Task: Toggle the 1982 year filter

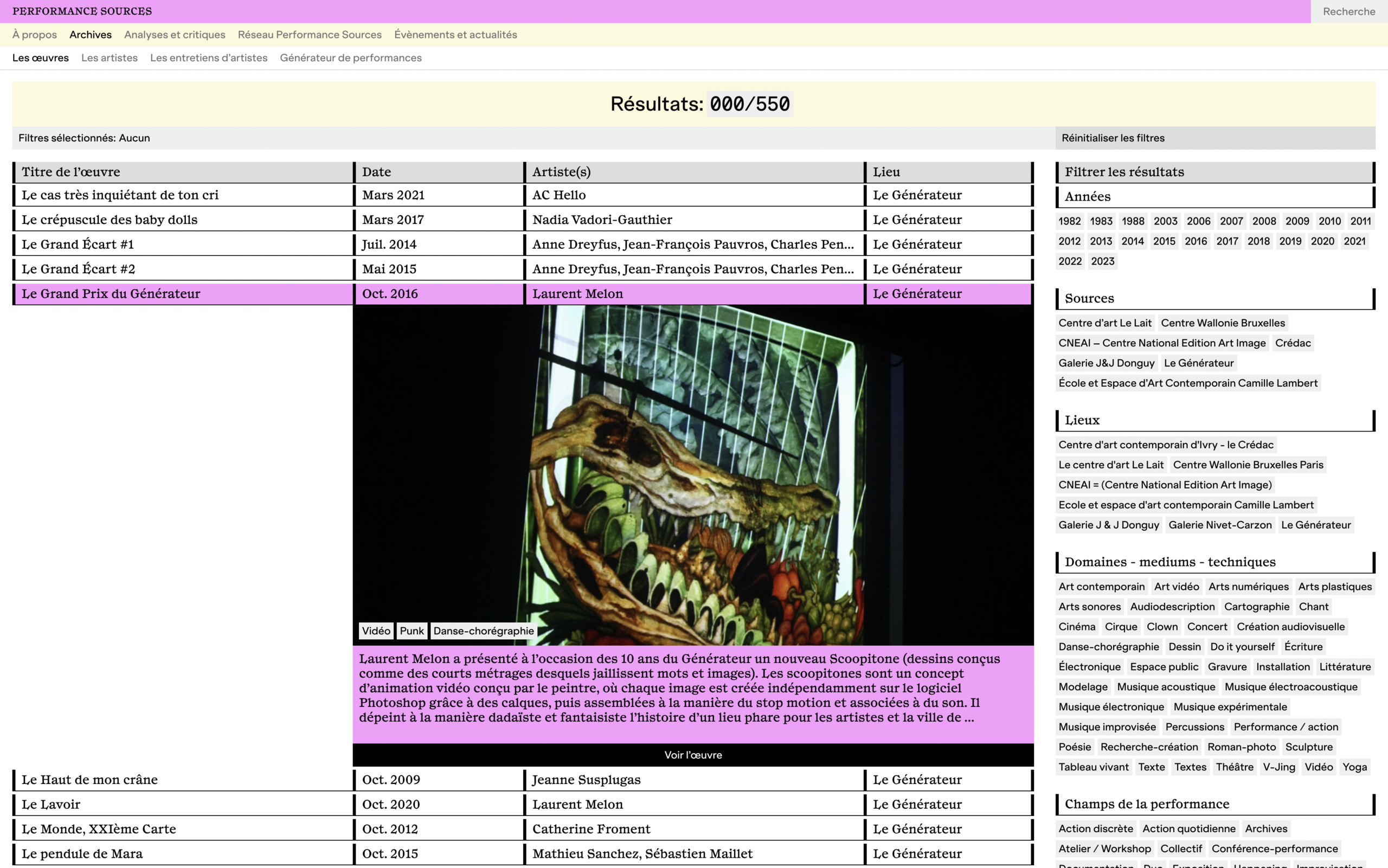Action: [x=1069, y=221]
